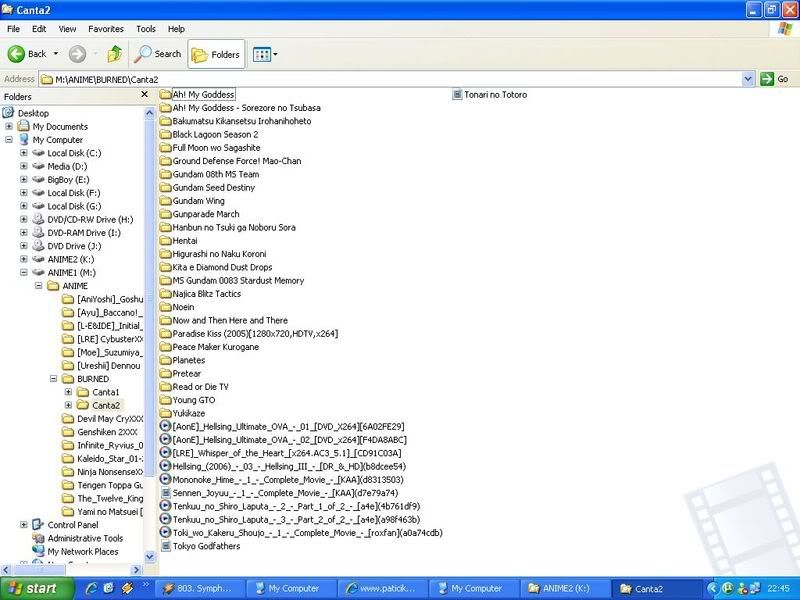
Task: Select Noein folder icon
Action: click(x=165, y=307)
